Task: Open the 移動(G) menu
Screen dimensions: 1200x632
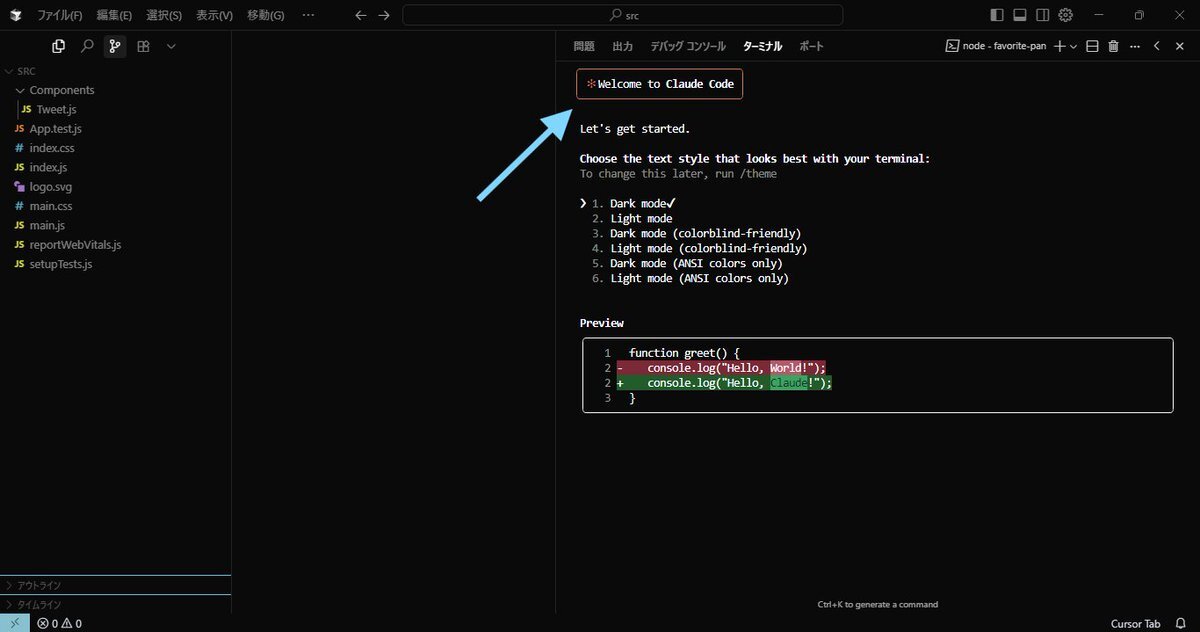Action: [x=265, y=16]
